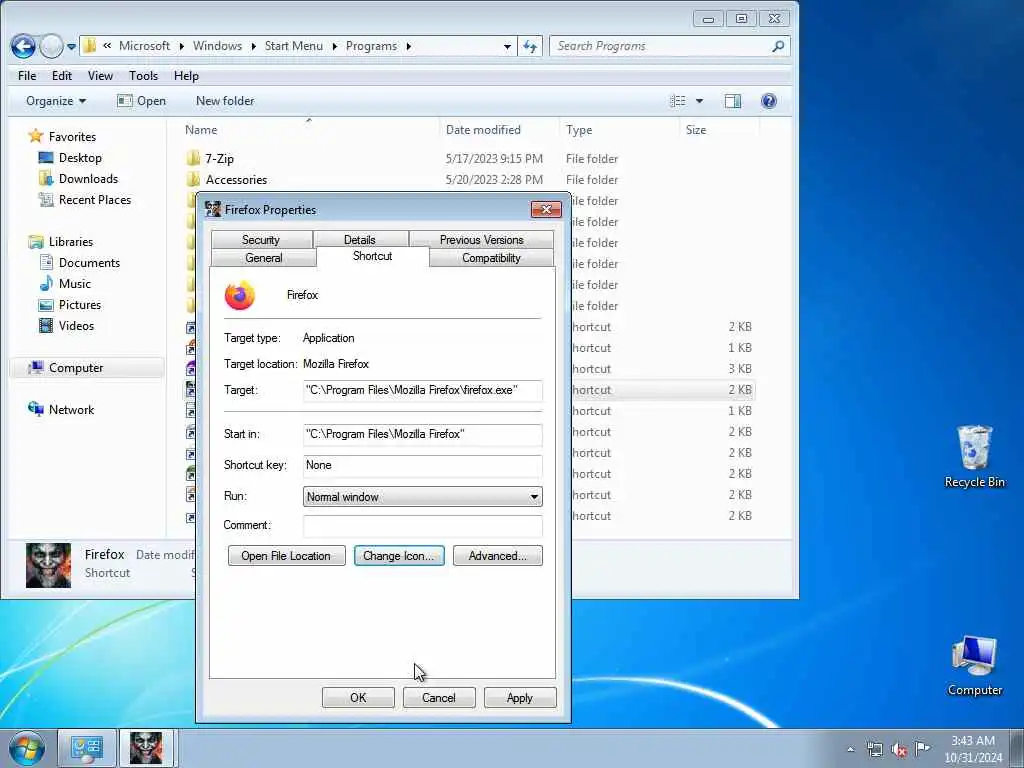1024x768 pixels.
Task: Select the Accessories folder row
Action: [x=469, y=179]
